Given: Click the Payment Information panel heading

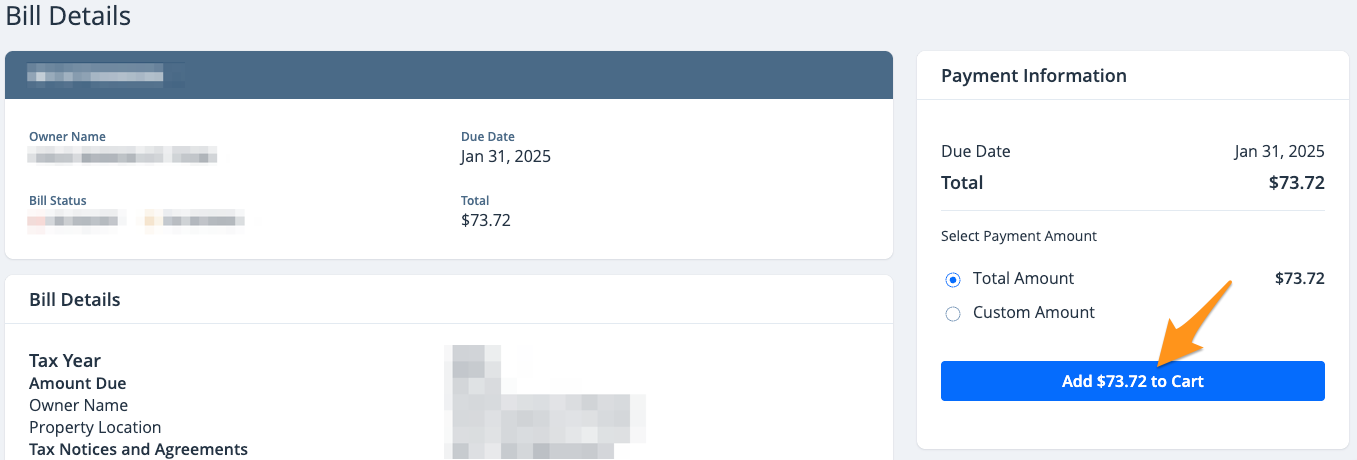Looking at the screenshot, I should (x=1033, y=76).
